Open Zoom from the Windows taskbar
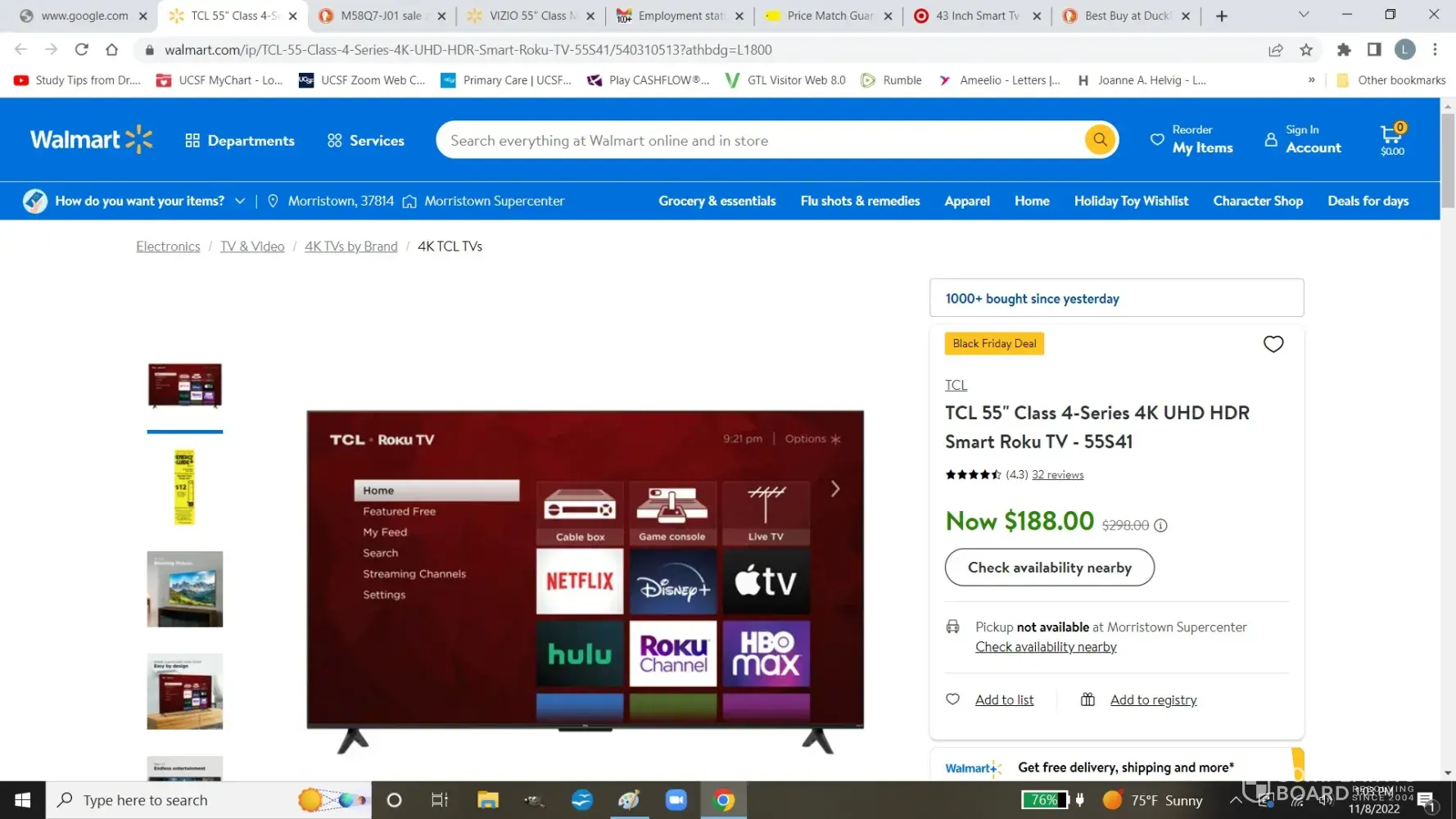The height and width of the screenshot is (819, 1456). click(676, 800)
